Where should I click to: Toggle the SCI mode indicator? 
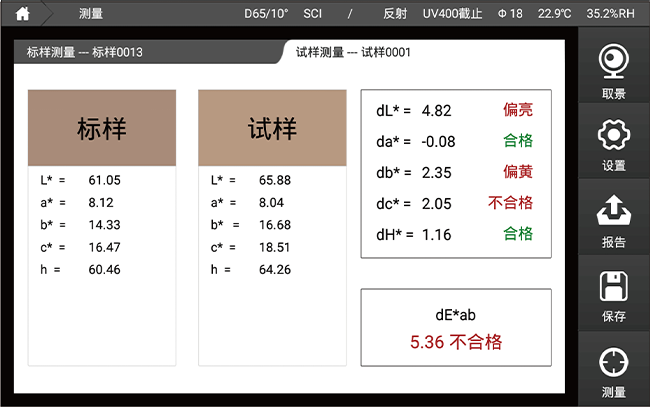pos(312,14)
